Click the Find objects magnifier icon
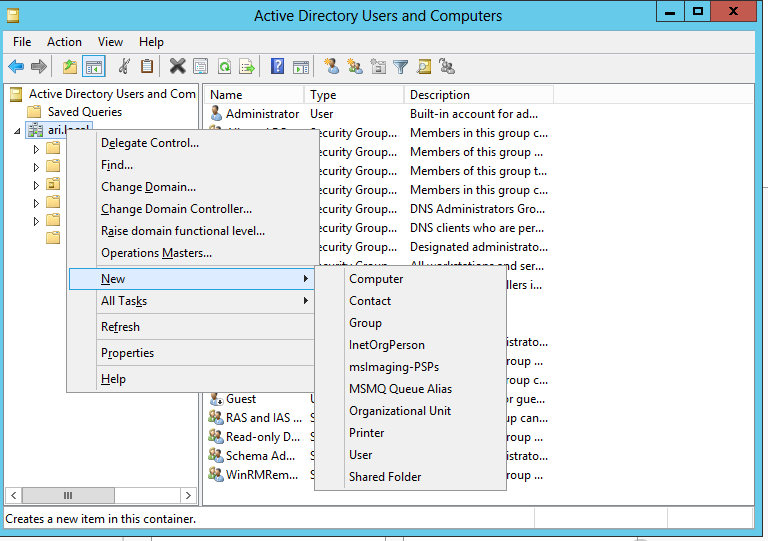This screenshot has height=541, width=768. (x=424, y=66)
